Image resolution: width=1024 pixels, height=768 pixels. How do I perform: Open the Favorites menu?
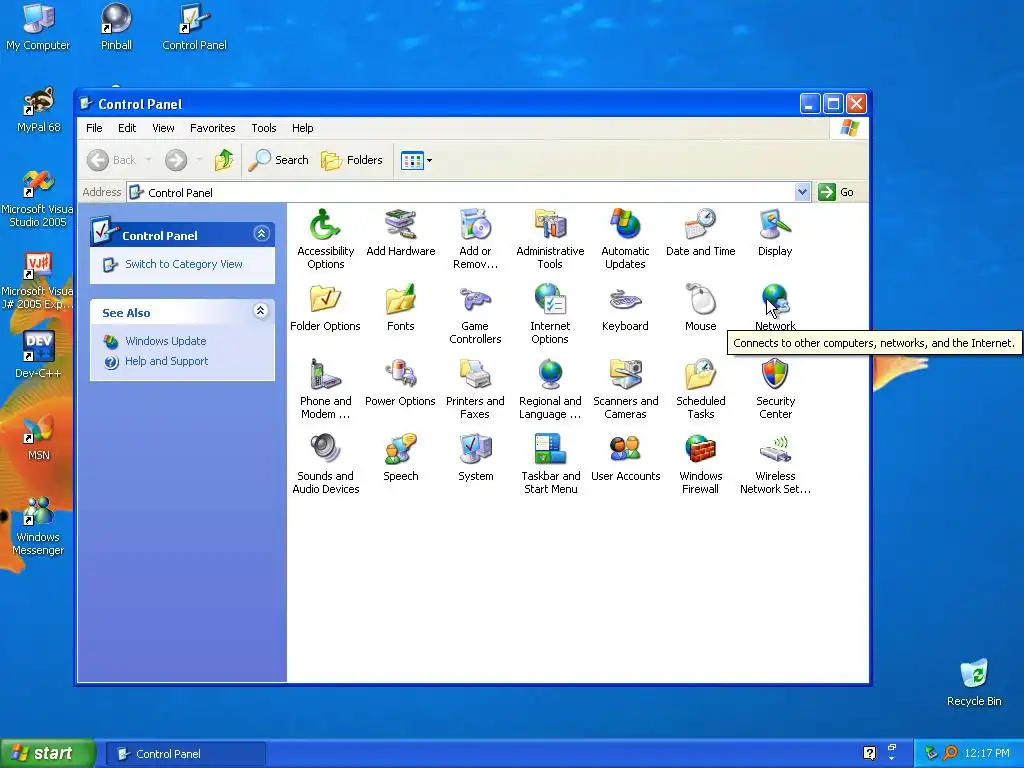(212, 128)
